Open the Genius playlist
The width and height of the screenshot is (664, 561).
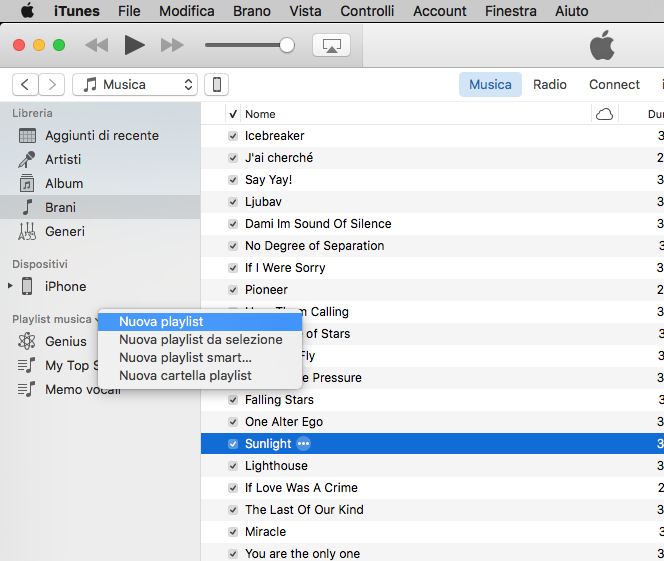click(x=52, y=341)
